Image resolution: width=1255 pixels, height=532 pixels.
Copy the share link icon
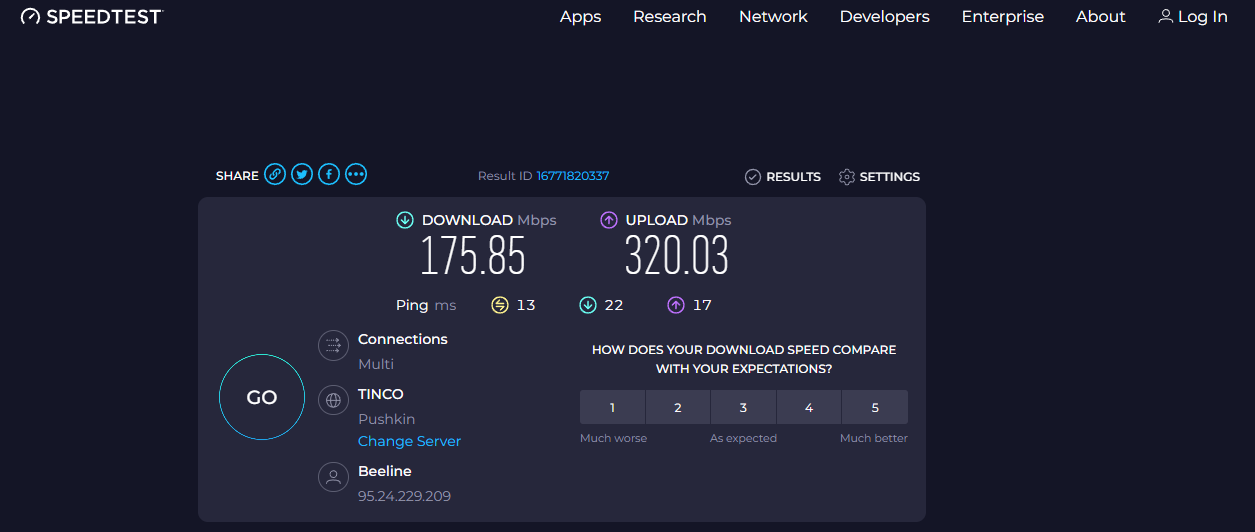tap(275, 175)
